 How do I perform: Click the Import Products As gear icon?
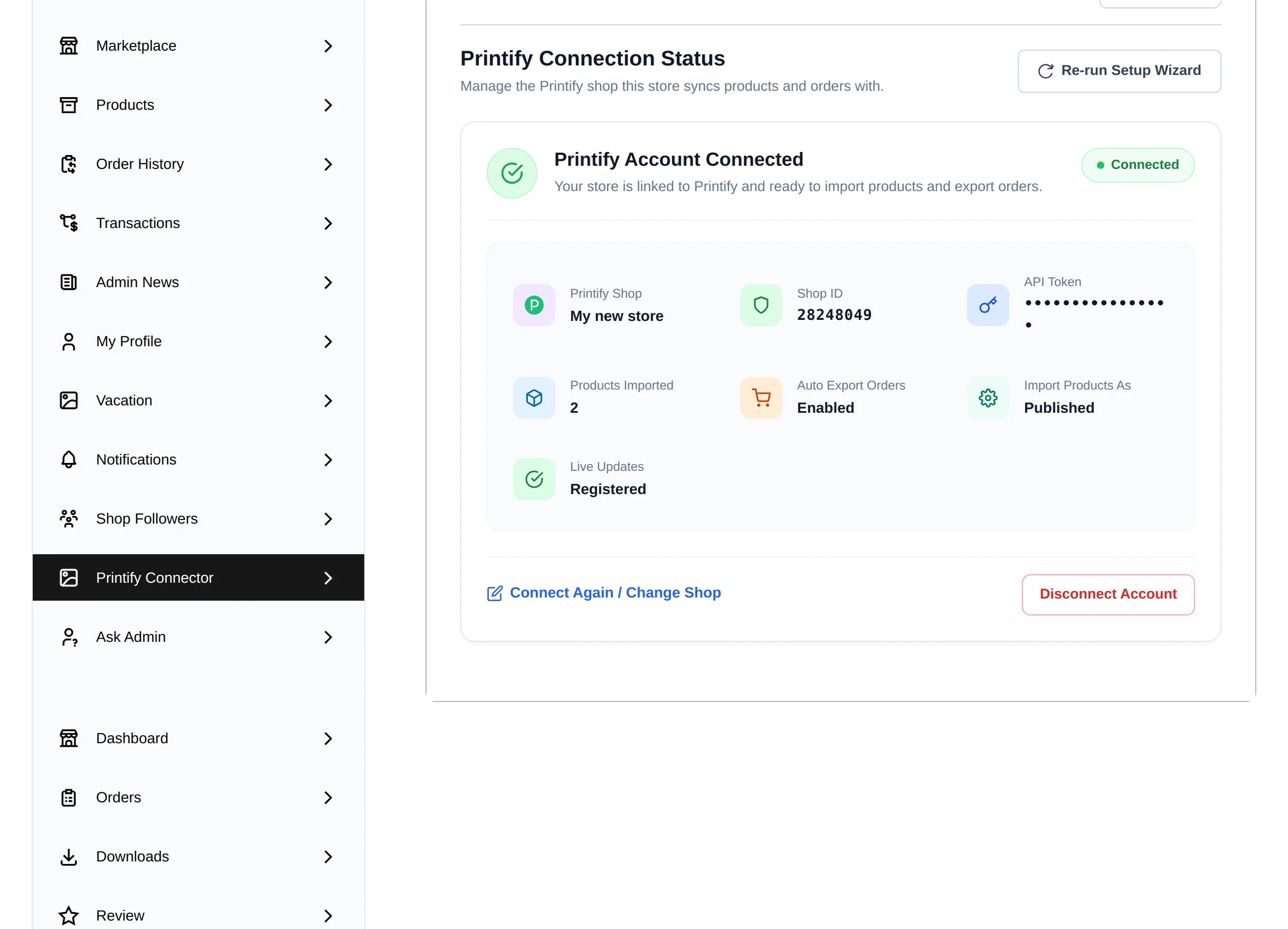[988, 397]
